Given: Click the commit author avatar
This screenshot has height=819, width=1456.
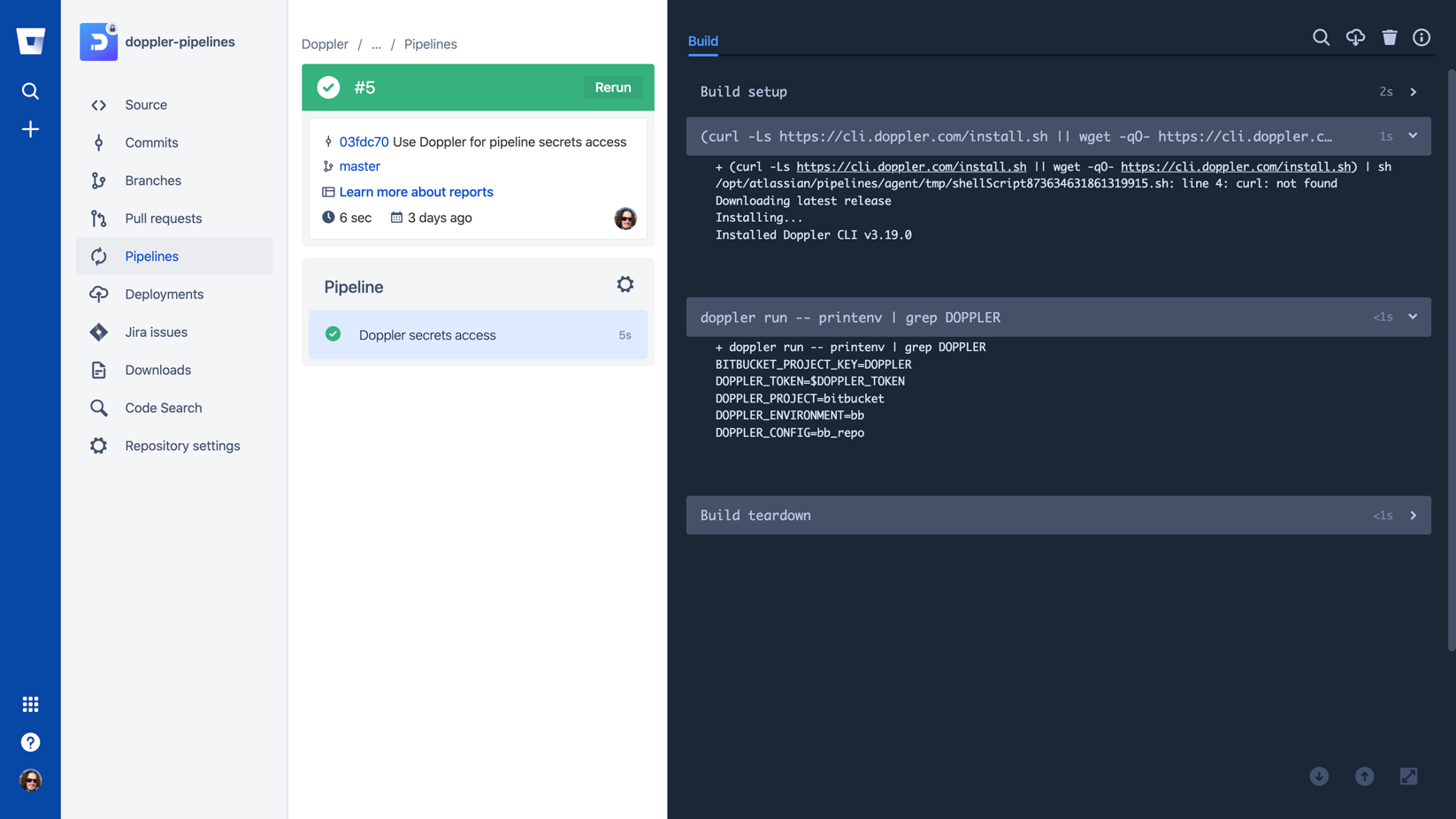Looking at the screenshot, I should 625,218.
